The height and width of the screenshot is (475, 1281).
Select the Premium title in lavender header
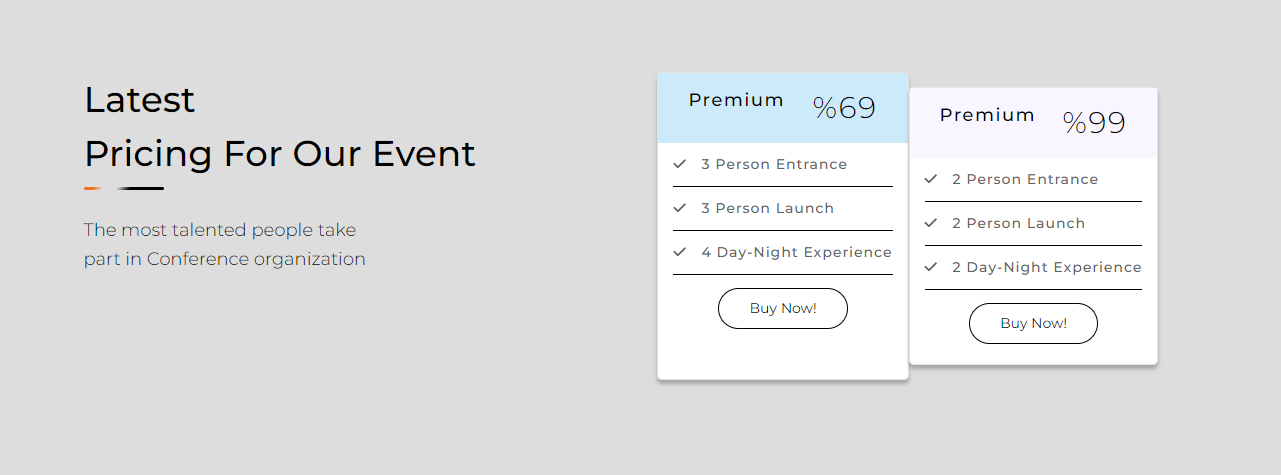tap(987, 115)
